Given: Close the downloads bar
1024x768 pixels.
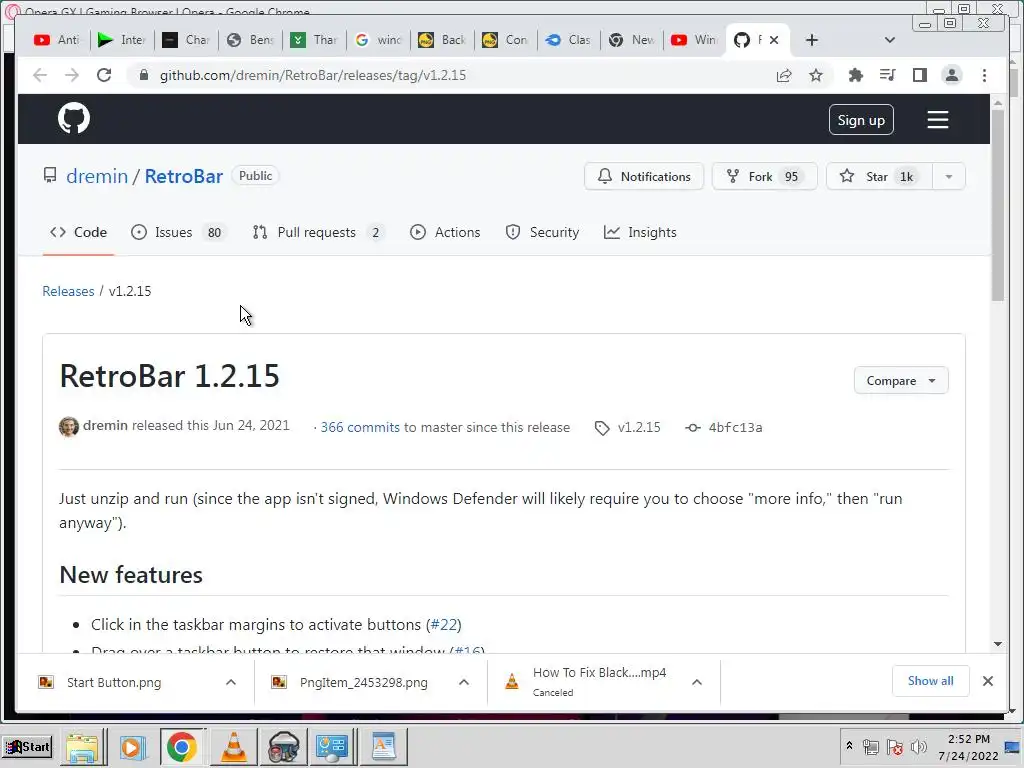Looking at the screenshot, I should point(987,681).
